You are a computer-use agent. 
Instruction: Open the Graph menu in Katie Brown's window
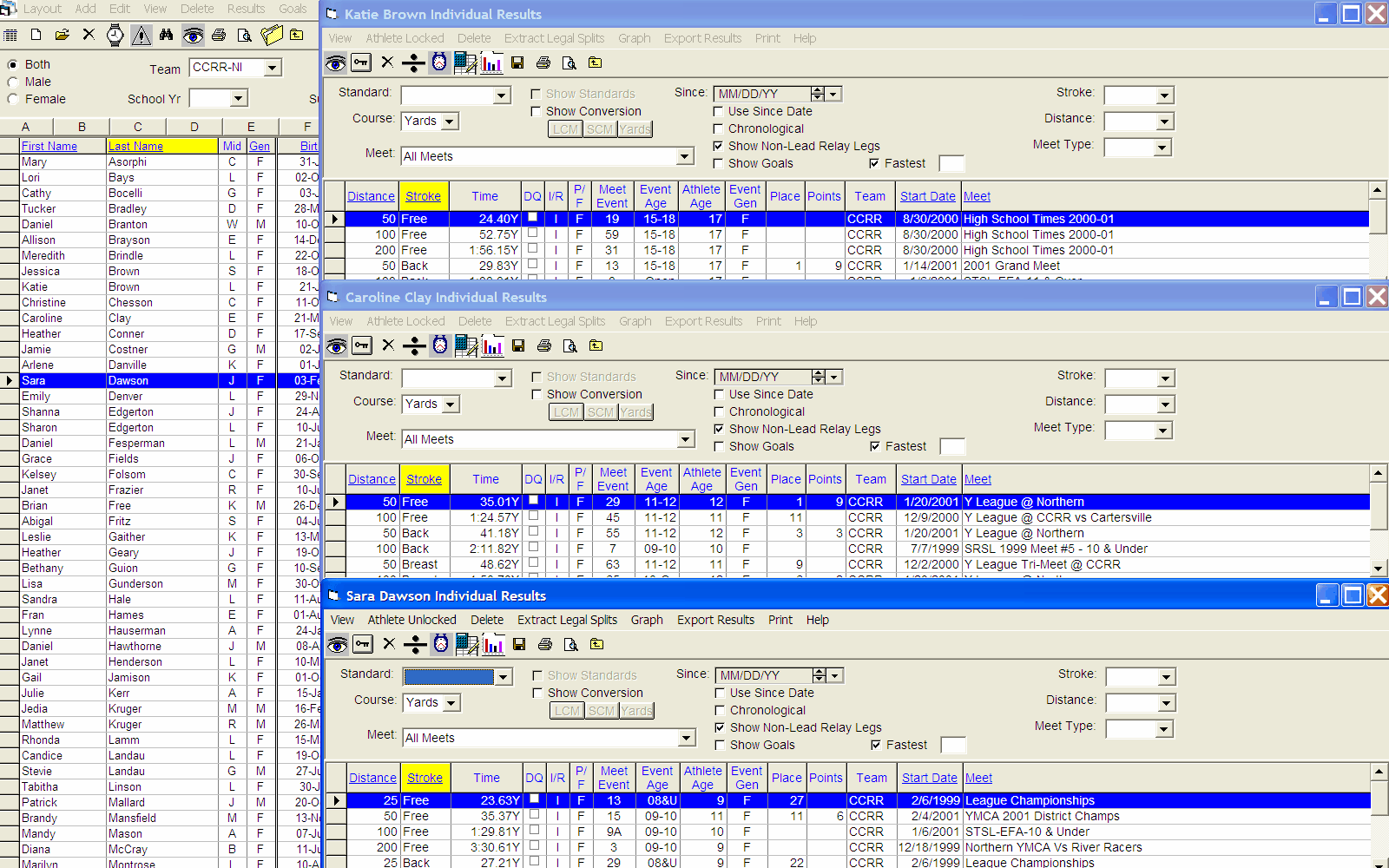click(635, 38)
